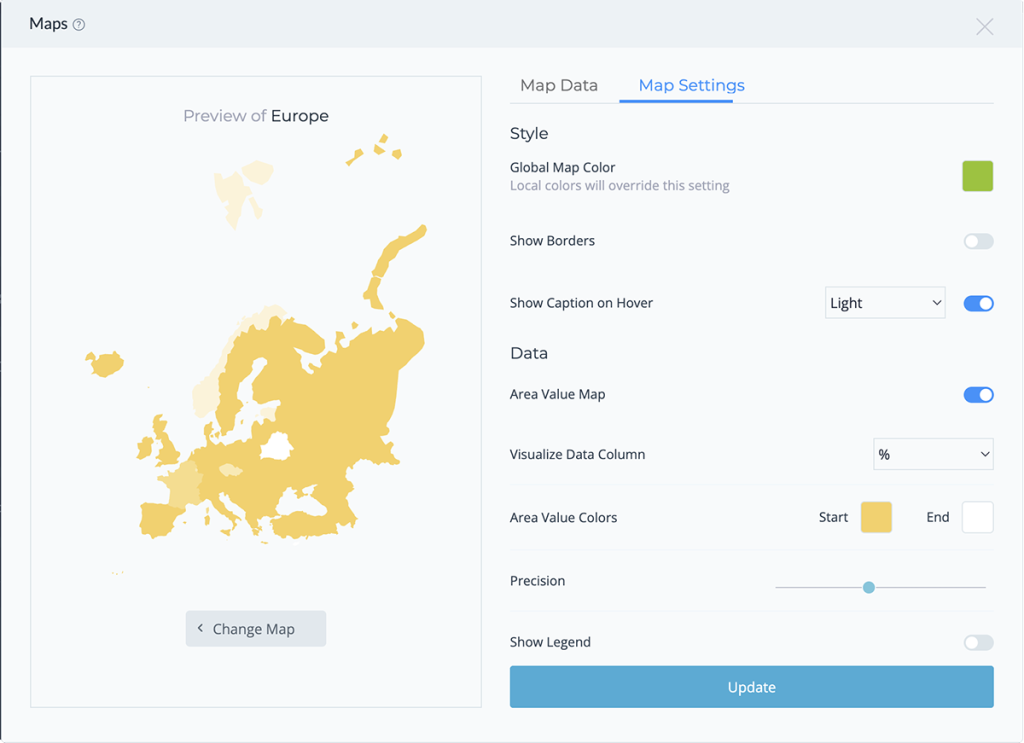Open the Global Map Color picker
Screen dimensions: 1024x743
point(977,175)
